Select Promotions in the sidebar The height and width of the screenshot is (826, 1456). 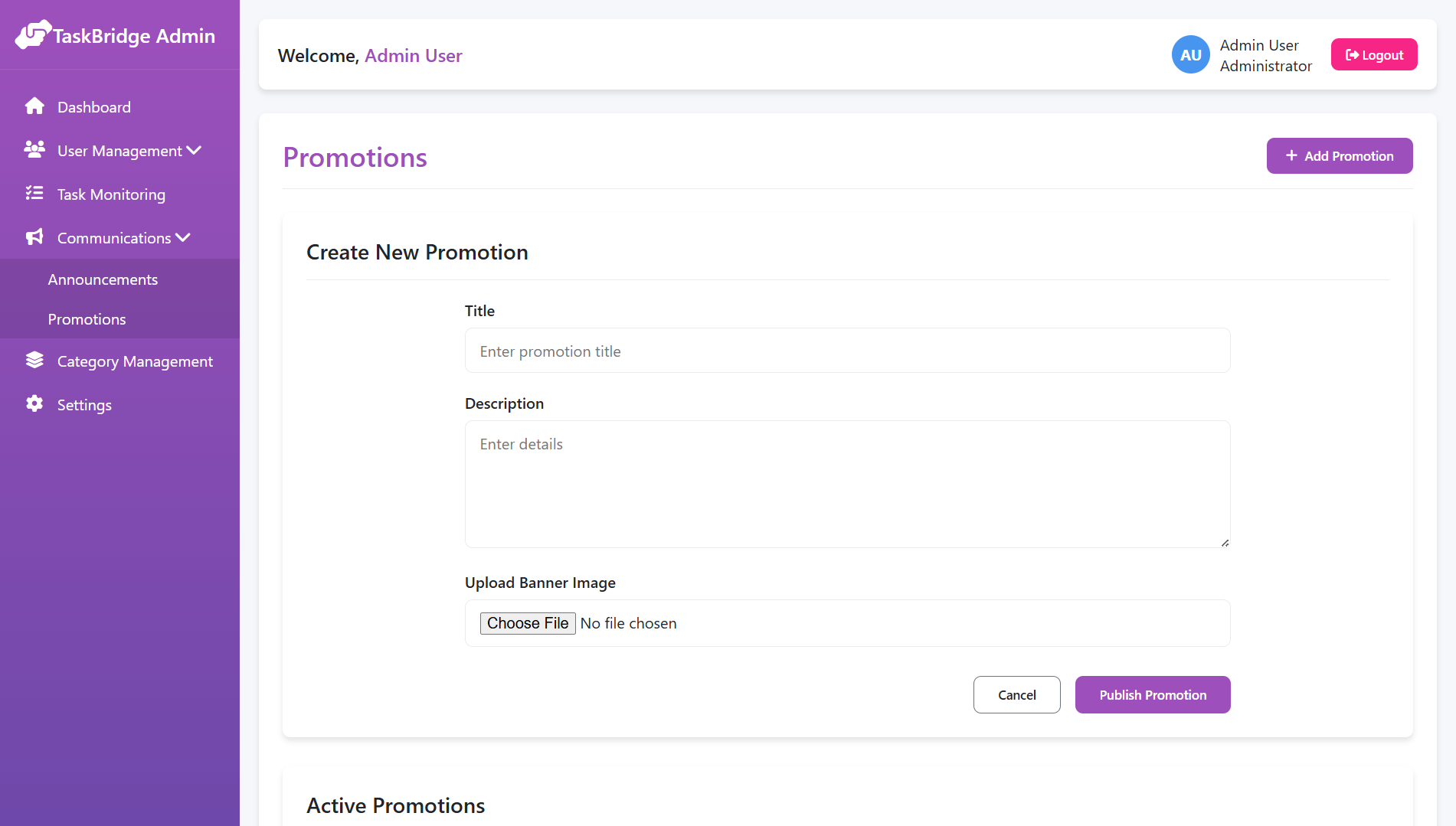click(x=87, y=319)
